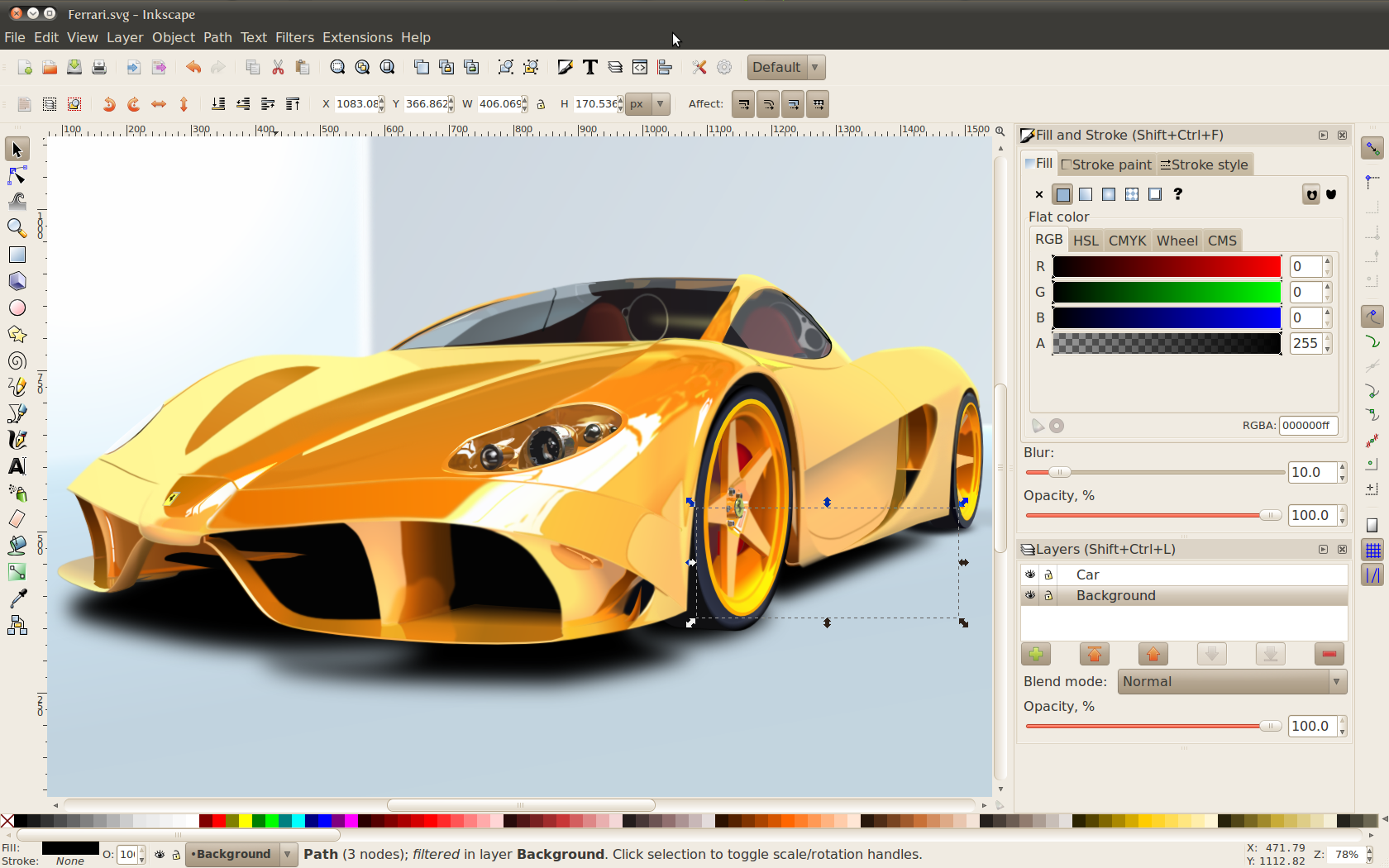Open the Filters menu
Screen dimensions: 1389x868
point(294,37)
